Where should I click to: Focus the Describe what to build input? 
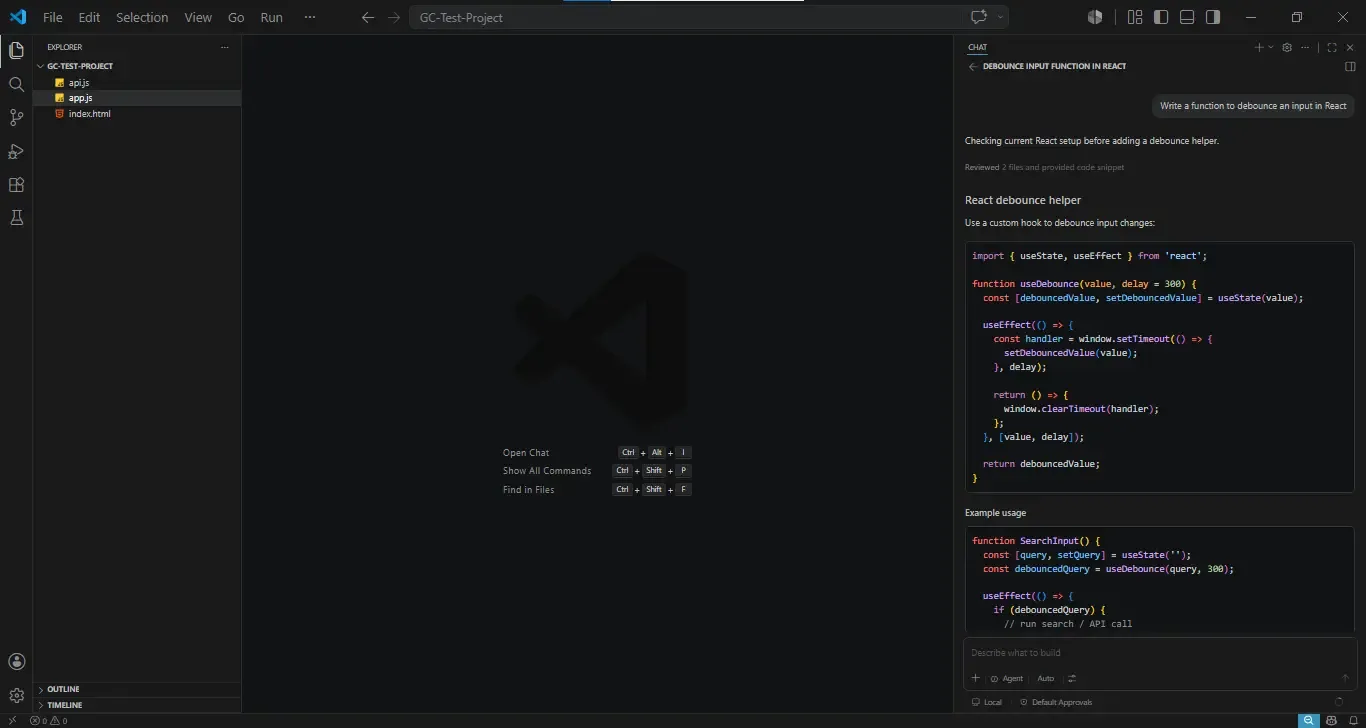[1160, 653]
